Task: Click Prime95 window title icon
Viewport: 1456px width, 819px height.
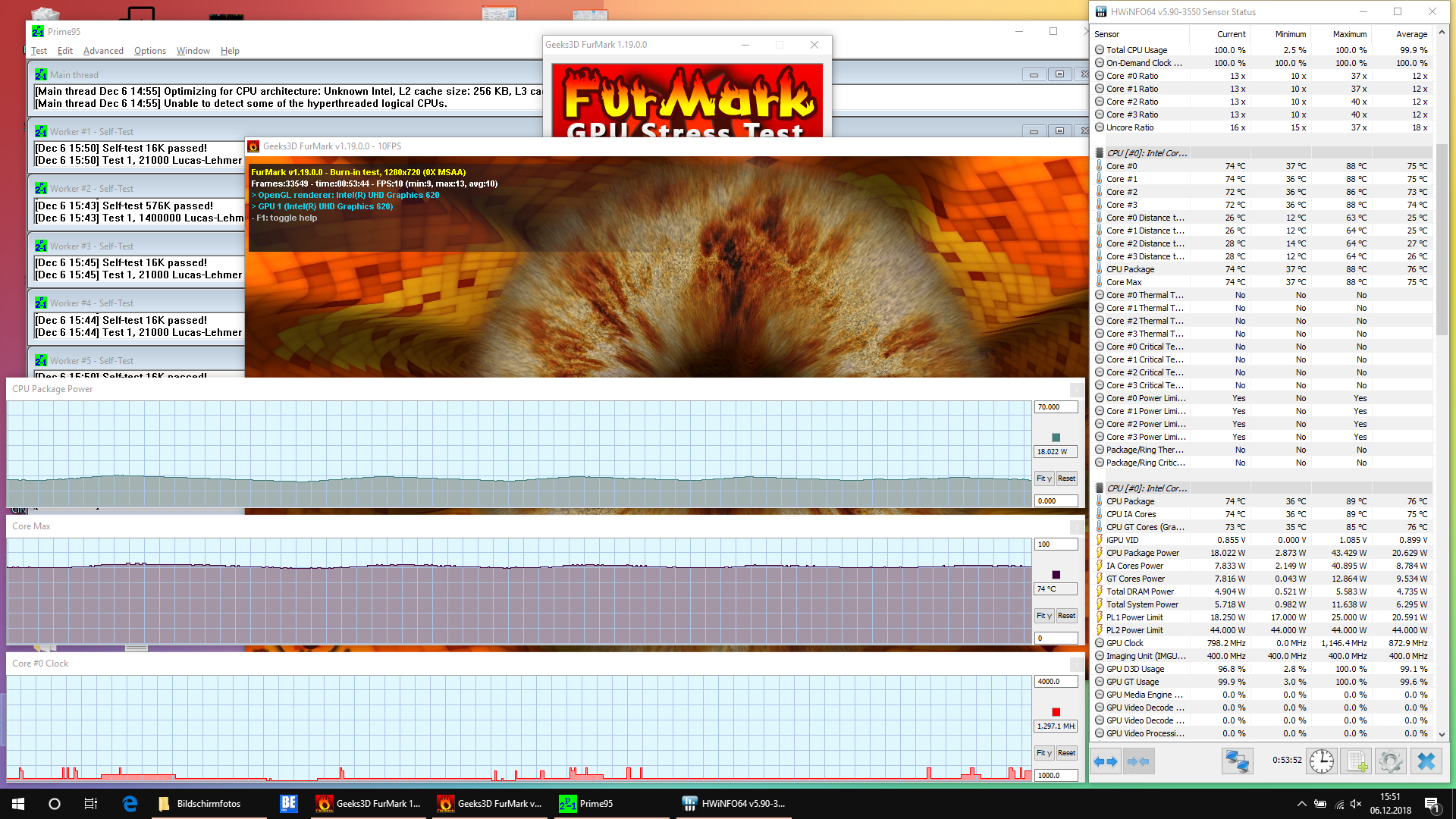Action: click(x=38, y=31)
